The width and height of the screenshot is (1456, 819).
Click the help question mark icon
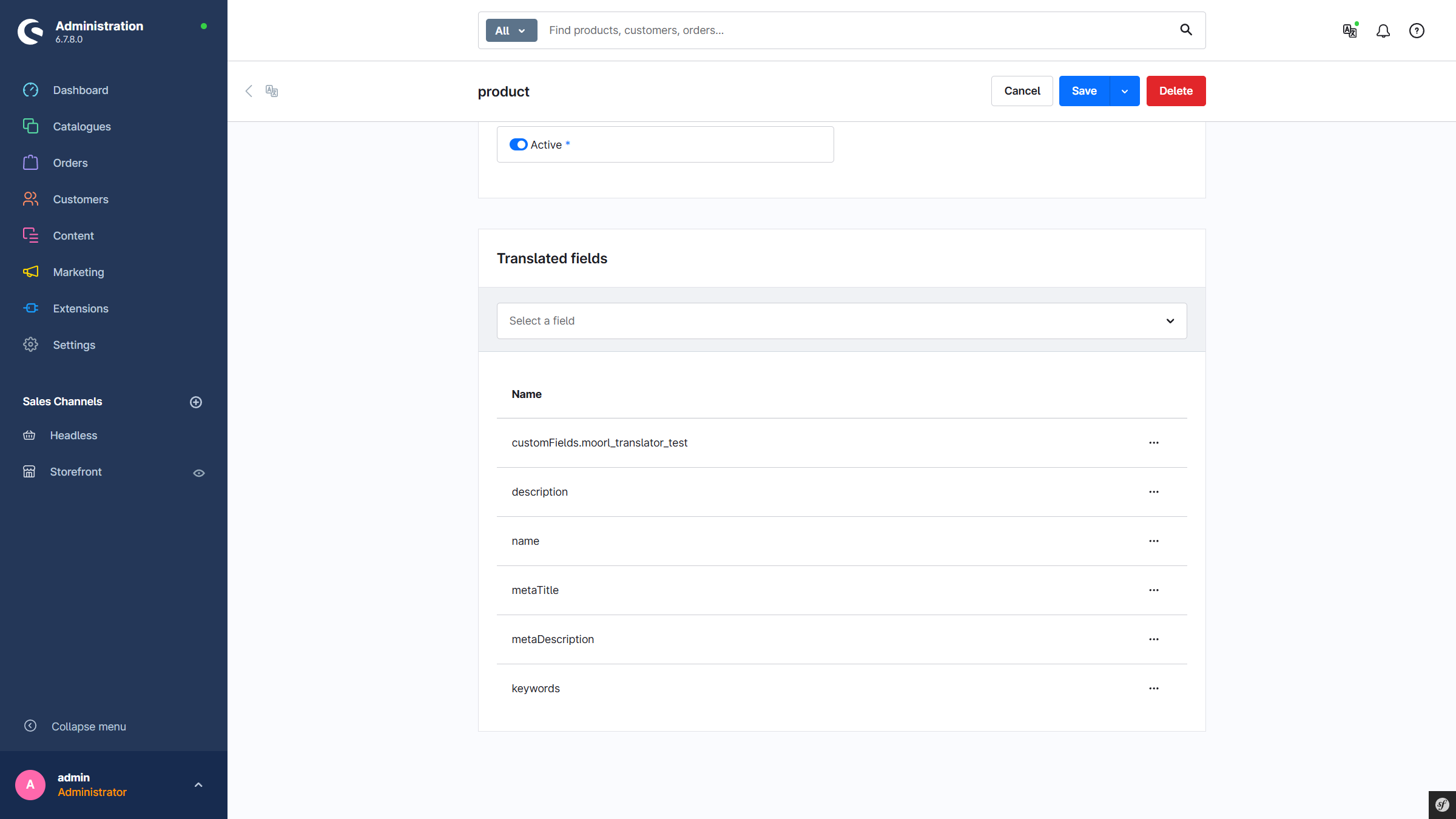[1416, 30]
